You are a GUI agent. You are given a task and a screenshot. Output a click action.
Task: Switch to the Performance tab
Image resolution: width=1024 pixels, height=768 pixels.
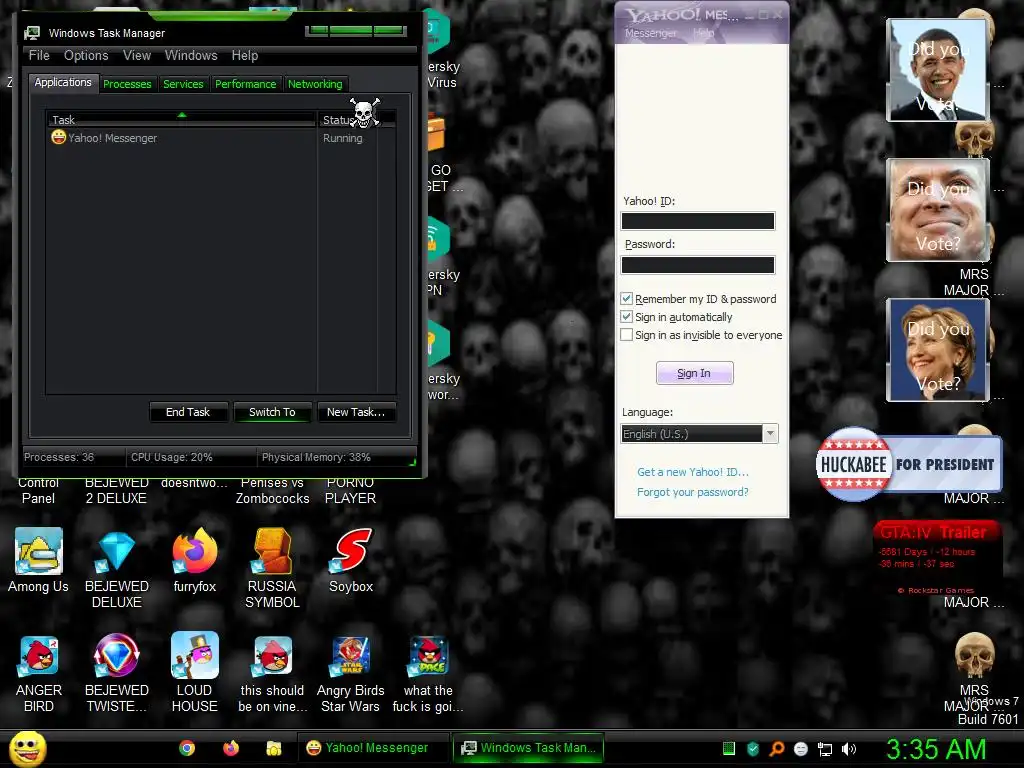tap(246, 84)
